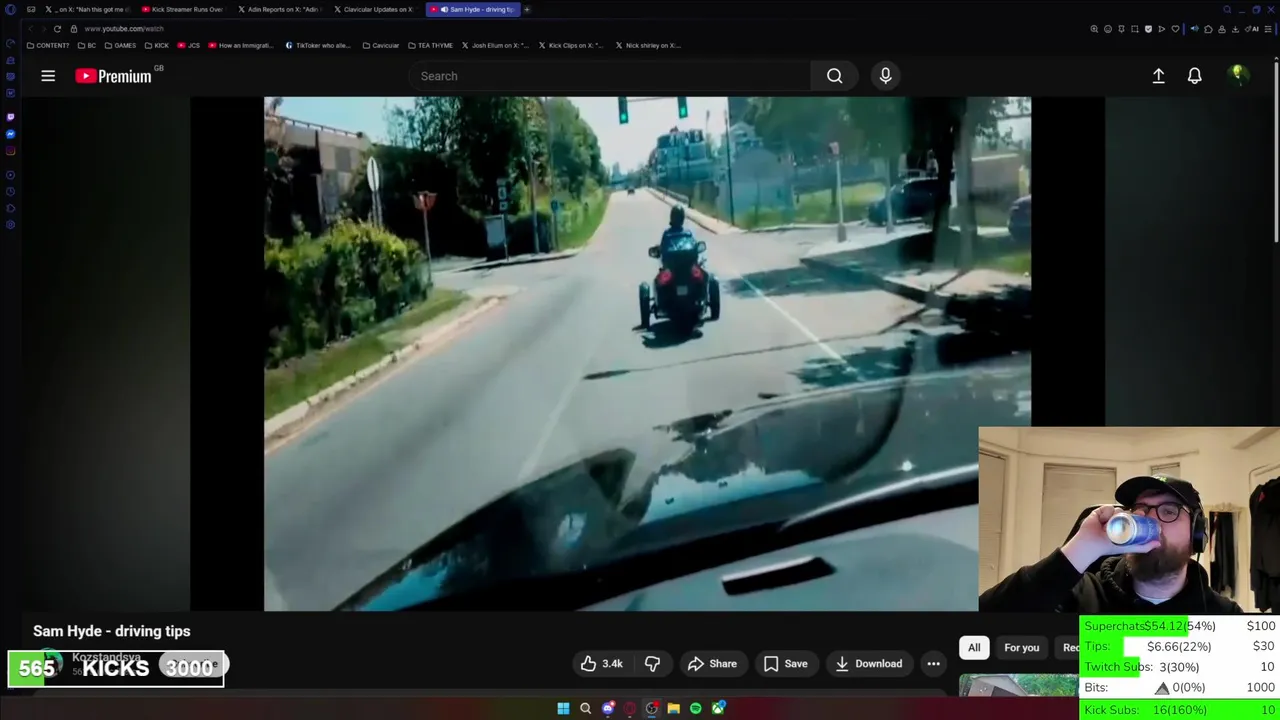
Task: Open the extensions cube icon
Action: (x=1208, y=29)
